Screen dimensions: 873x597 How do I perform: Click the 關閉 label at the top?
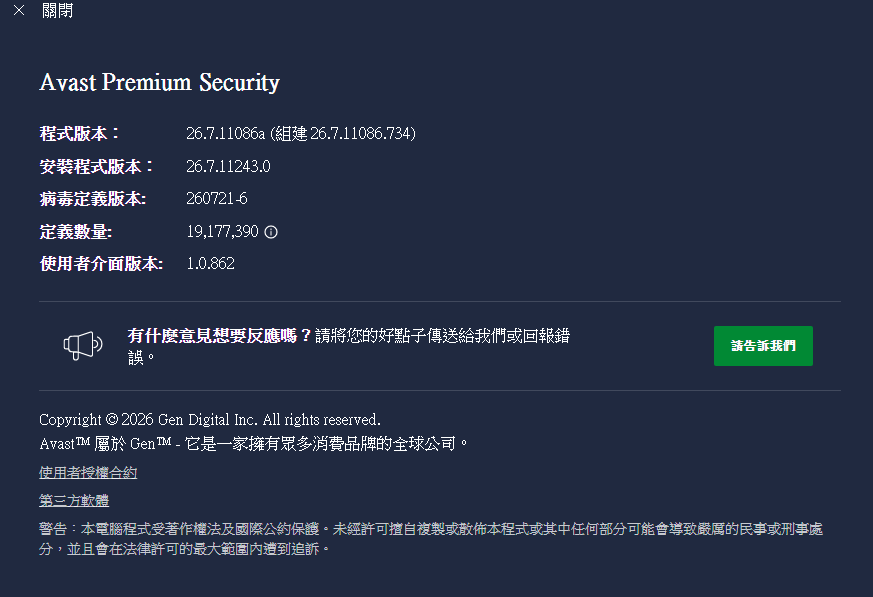[57, 11]
